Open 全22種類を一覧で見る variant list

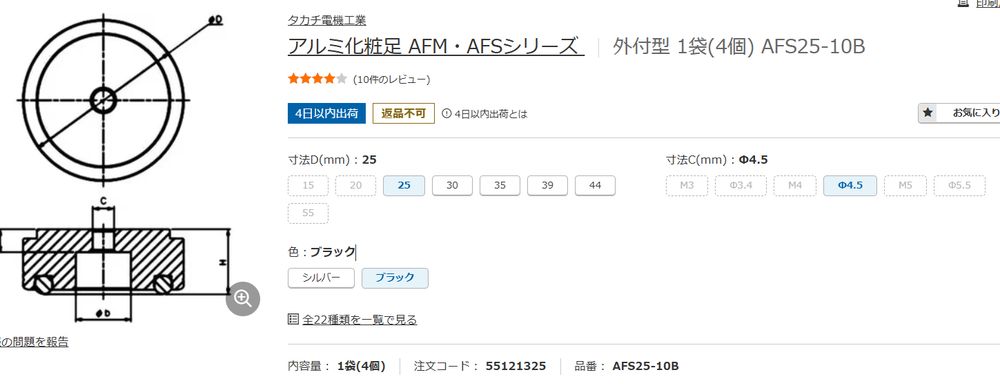360,320
